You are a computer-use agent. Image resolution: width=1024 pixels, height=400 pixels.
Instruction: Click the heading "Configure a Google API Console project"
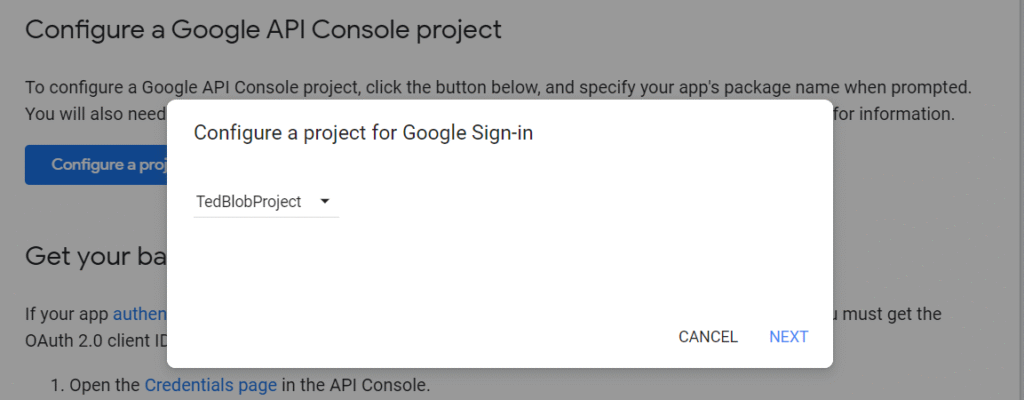click(263, 29)
